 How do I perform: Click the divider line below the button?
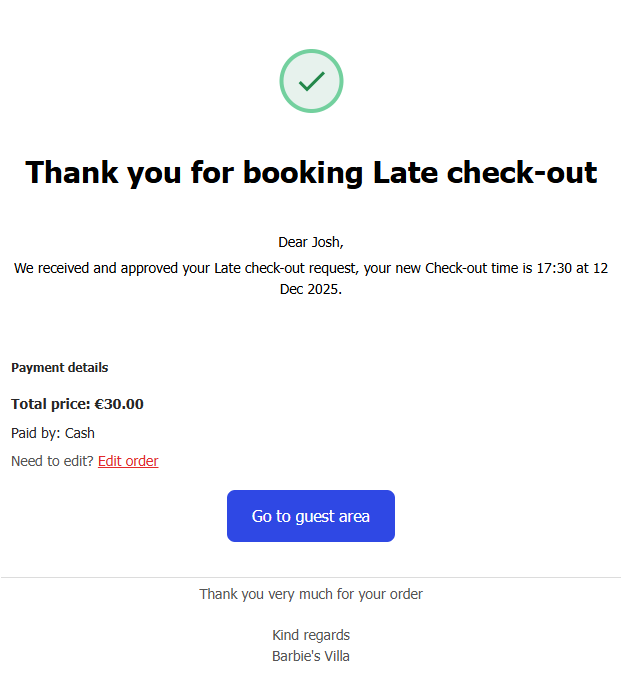311,577
